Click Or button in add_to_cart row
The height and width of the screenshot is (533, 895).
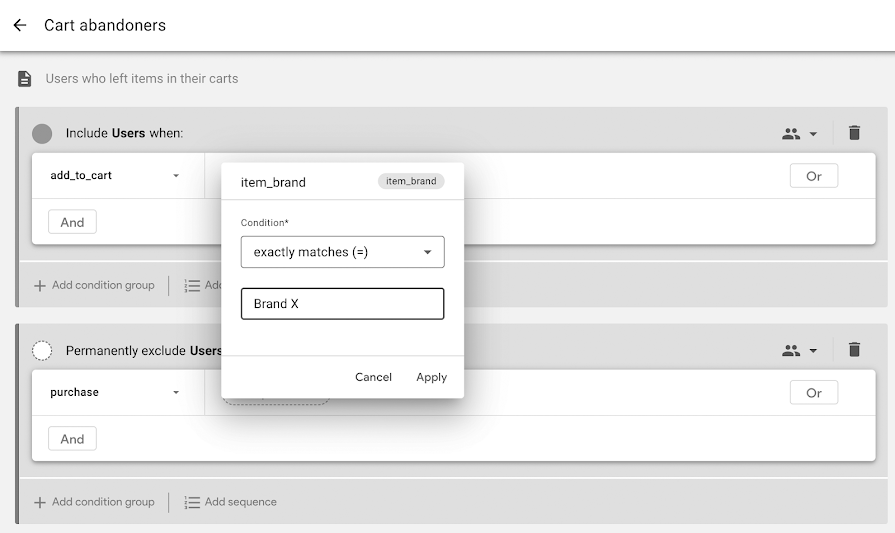click(814, 176)
